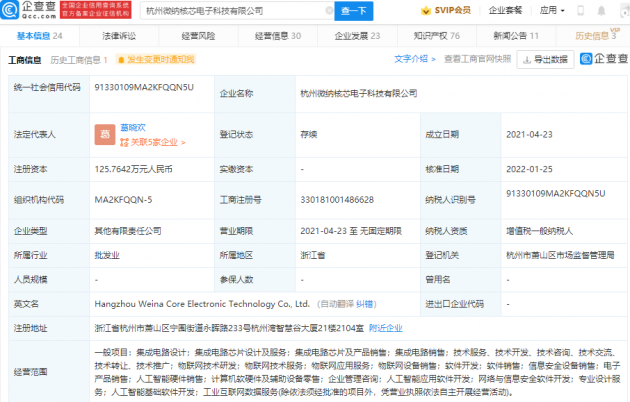Expand the 应用 dropdown menu

tap(552, 10)
